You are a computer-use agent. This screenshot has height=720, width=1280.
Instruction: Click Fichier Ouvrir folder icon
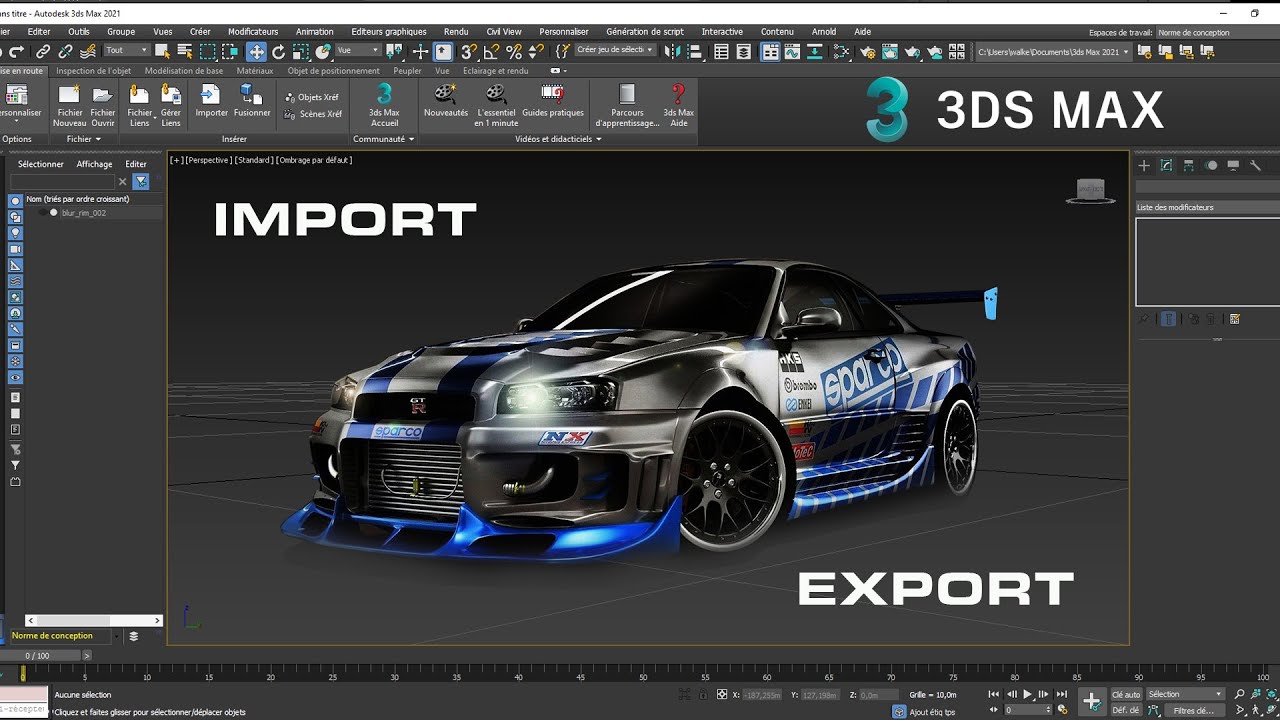103,106
